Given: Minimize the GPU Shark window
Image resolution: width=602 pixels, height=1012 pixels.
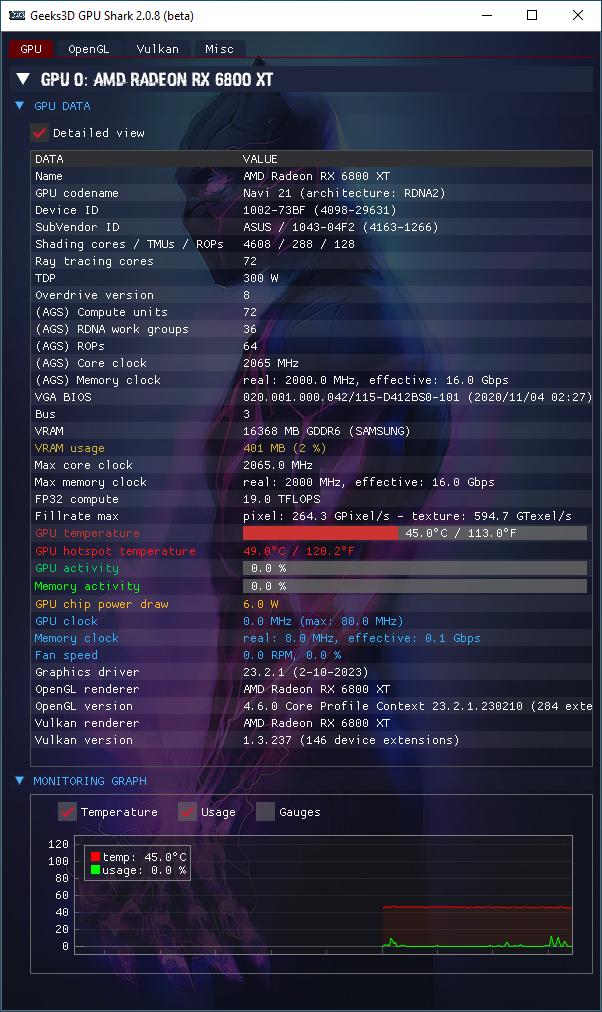Looking at the screenshot, I should (x=487, y=15).
